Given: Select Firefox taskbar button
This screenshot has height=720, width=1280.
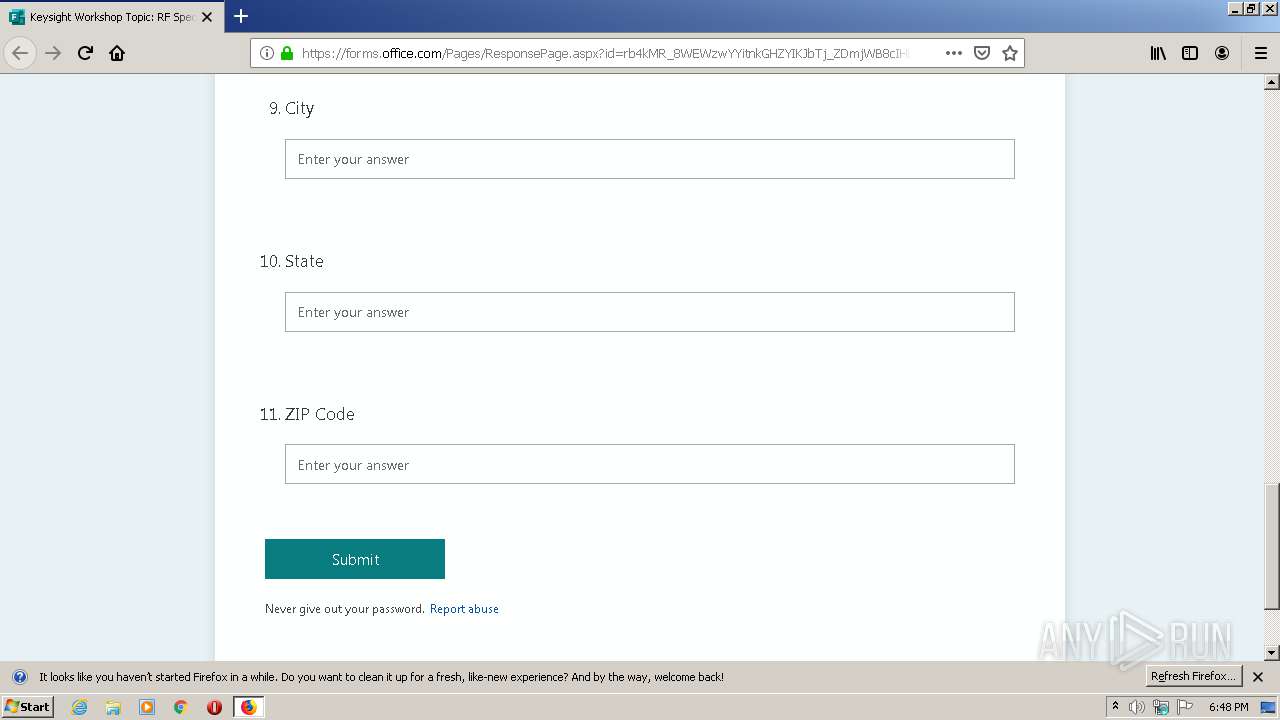Looking at the screenshot, I should [248, 707].
